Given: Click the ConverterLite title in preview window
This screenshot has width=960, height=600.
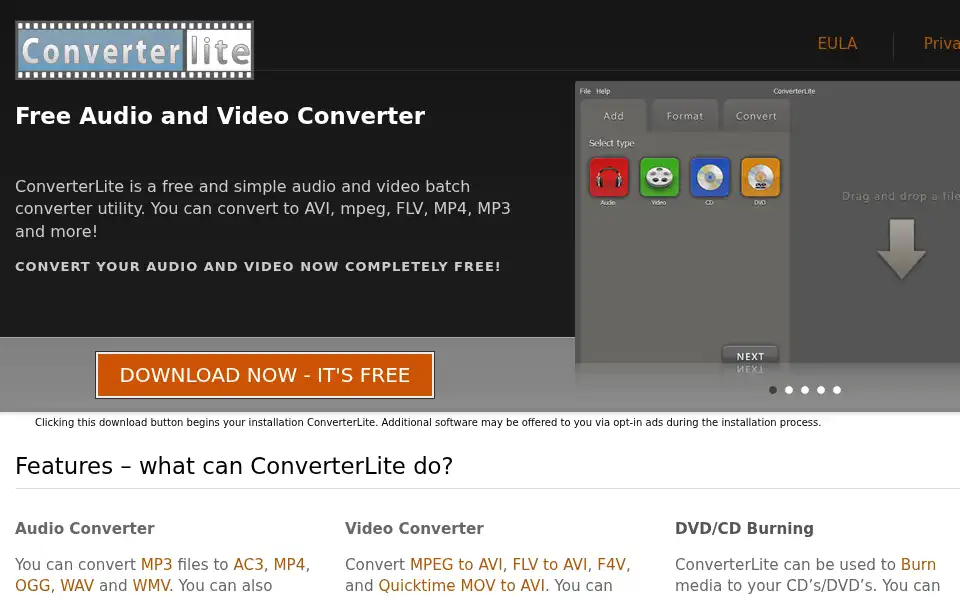Looking at the screenshot, I should point(793,91).
